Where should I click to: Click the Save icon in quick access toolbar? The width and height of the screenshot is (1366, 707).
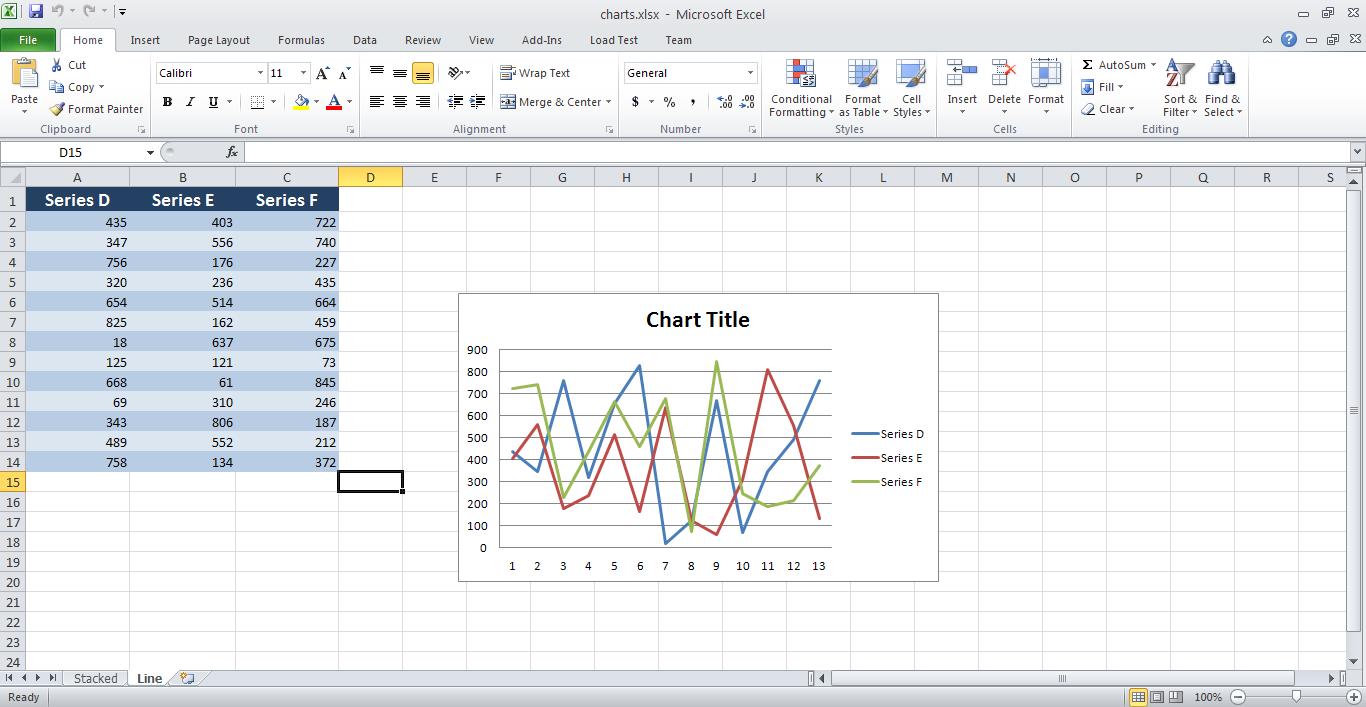36,12
